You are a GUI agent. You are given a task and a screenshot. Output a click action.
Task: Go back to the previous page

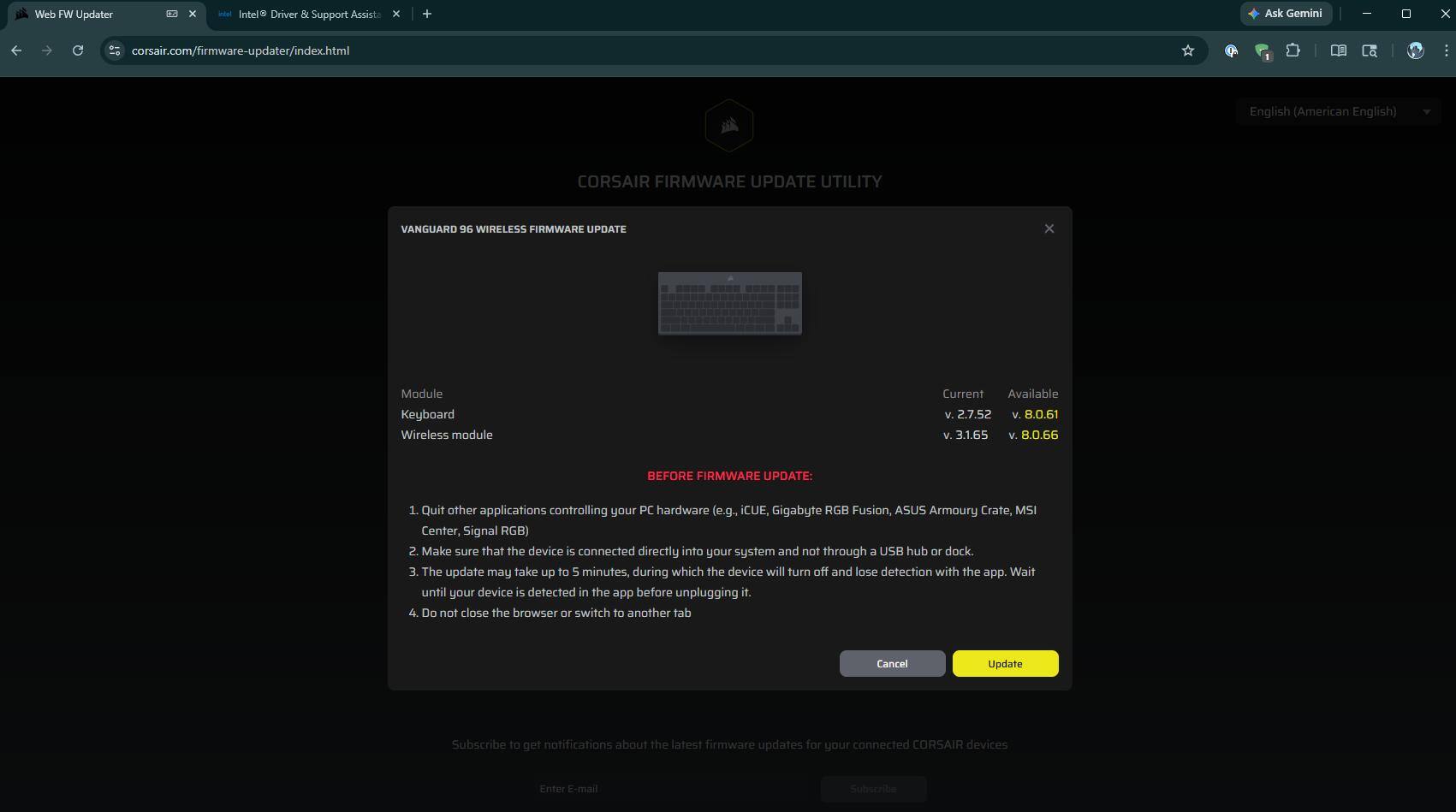tap(16, 50)
